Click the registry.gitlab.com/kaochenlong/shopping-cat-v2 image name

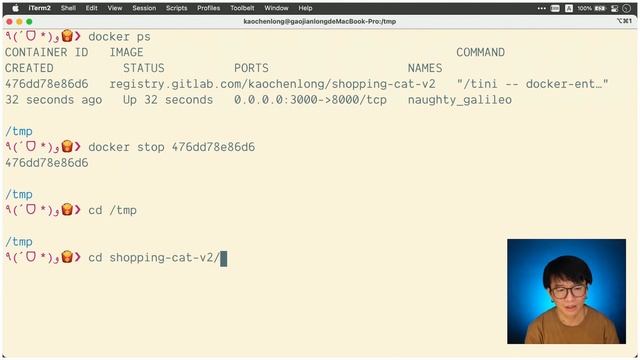[272, 84]
